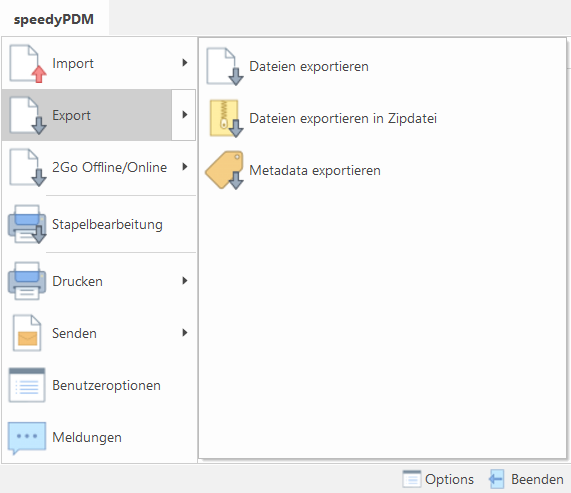Click the 2Go Offline/Online document icon

pos(28,167)
